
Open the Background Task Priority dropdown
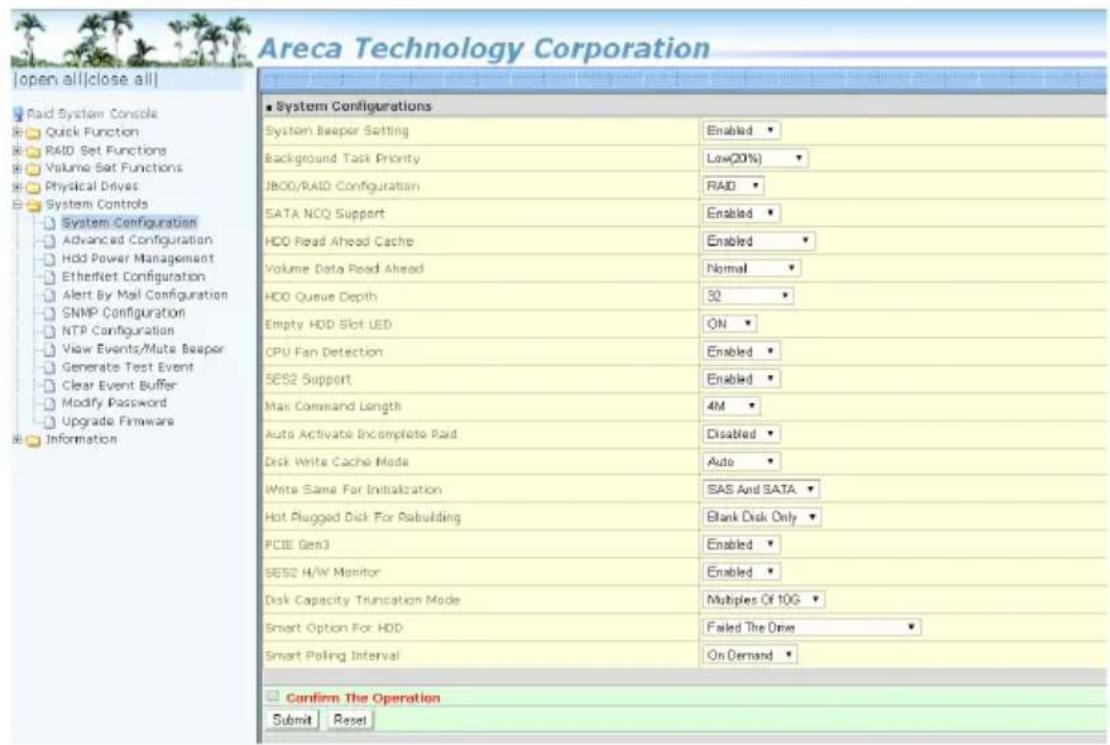tap(755, 158)
